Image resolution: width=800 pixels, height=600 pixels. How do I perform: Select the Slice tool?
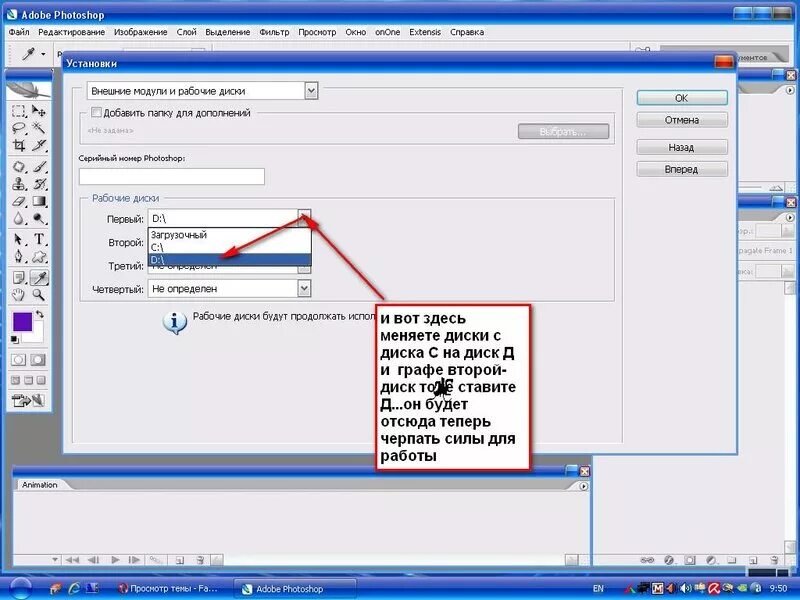point(39,145)
